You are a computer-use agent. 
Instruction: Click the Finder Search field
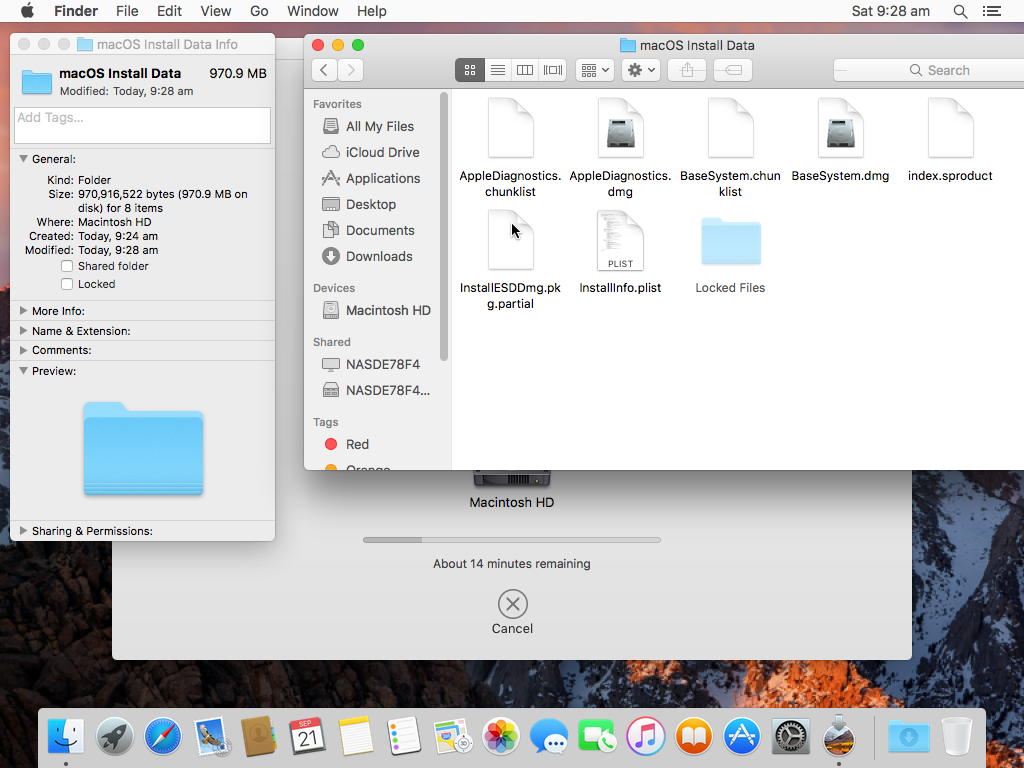[929, 70]
